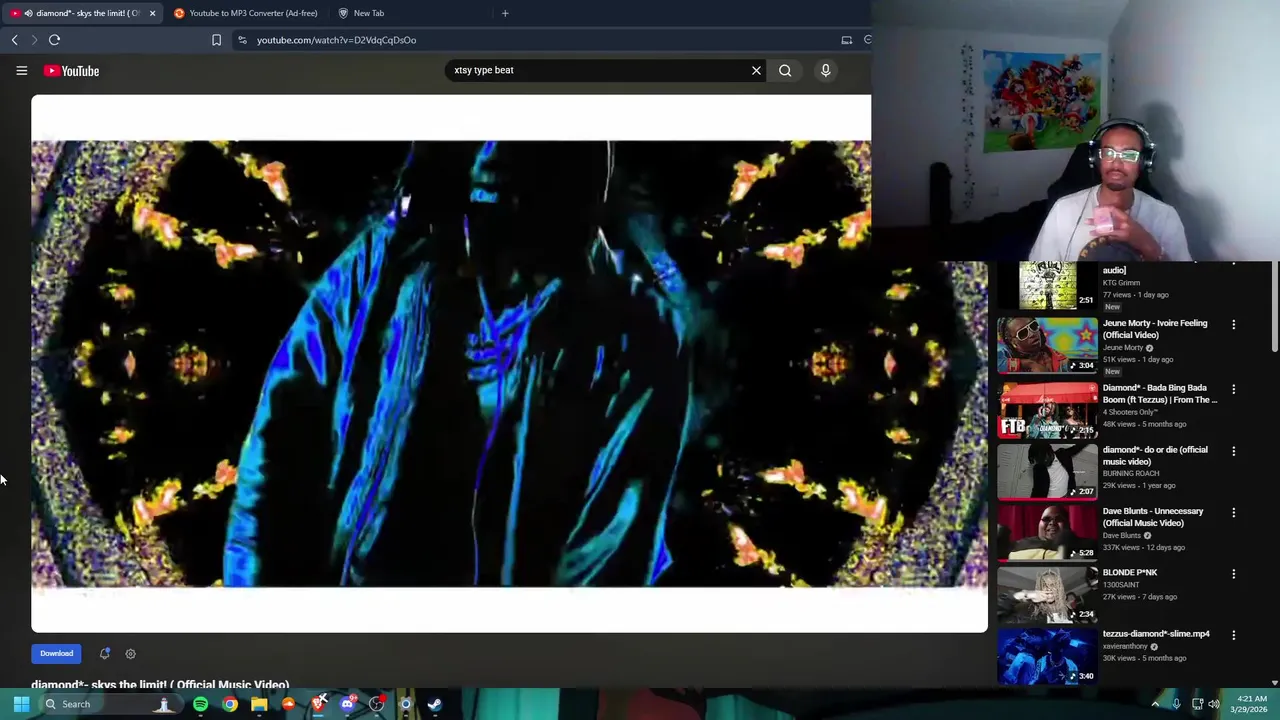Click the 'KTG Grimm' channel name
The image size is (1280, 720).
coord(1121,283)
